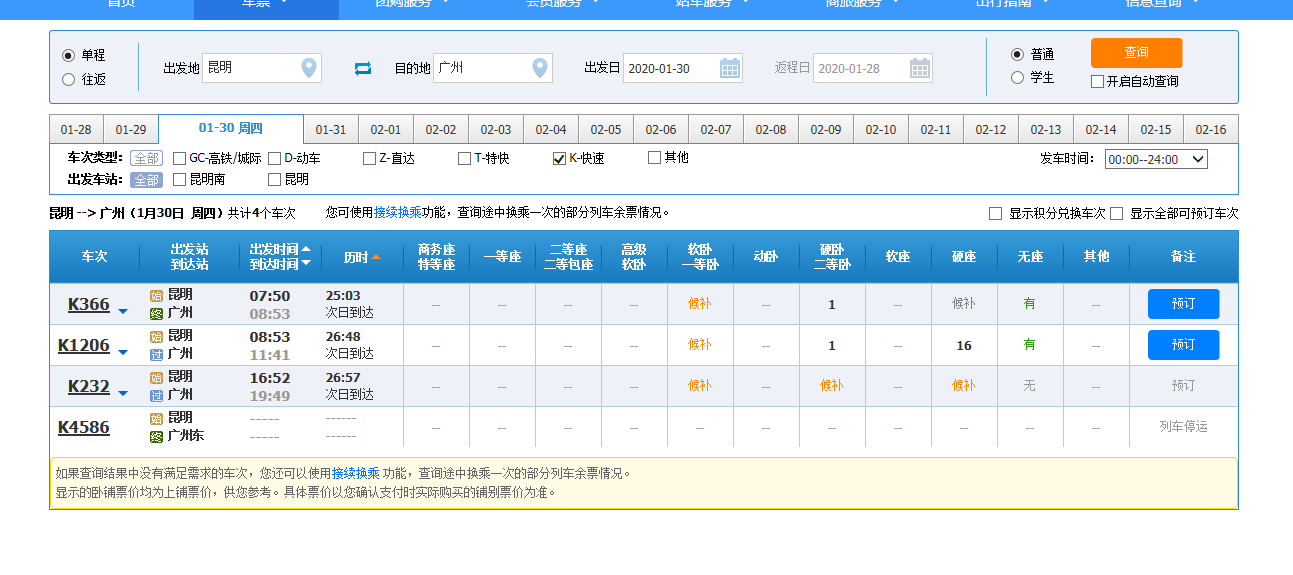Open 接续换乘 link above results table
This screenshot has width=1293, height=575.
tap(398, 213)
